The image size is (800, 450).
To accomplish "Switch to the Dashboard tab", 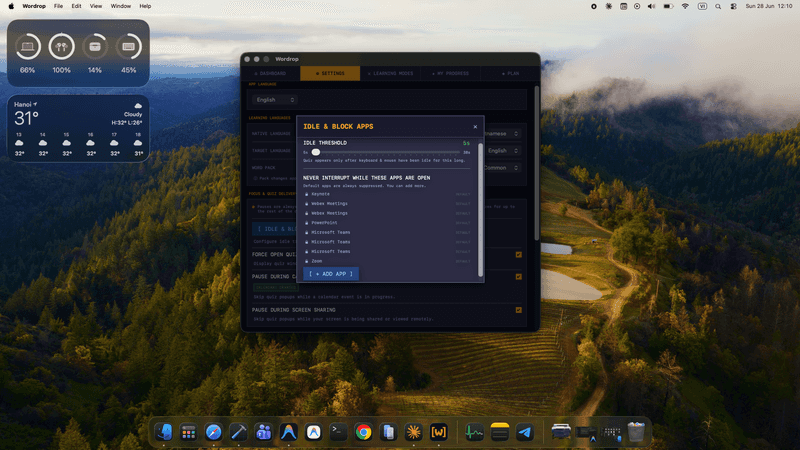I will tap(270, 73).
